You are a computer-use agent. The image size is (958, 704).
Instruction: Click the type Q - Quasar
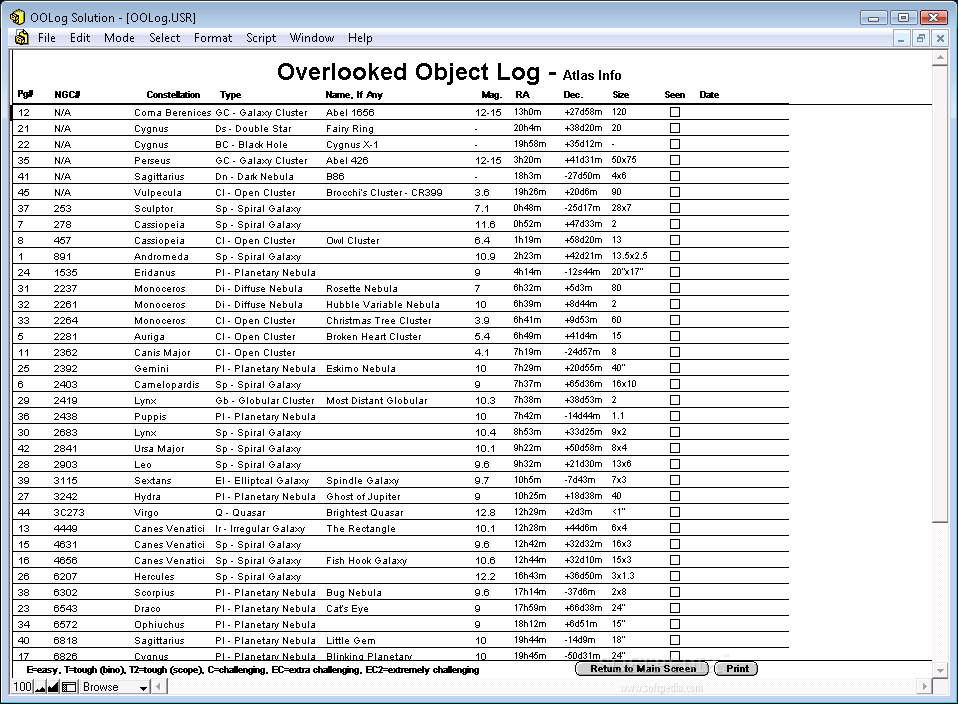240,512
